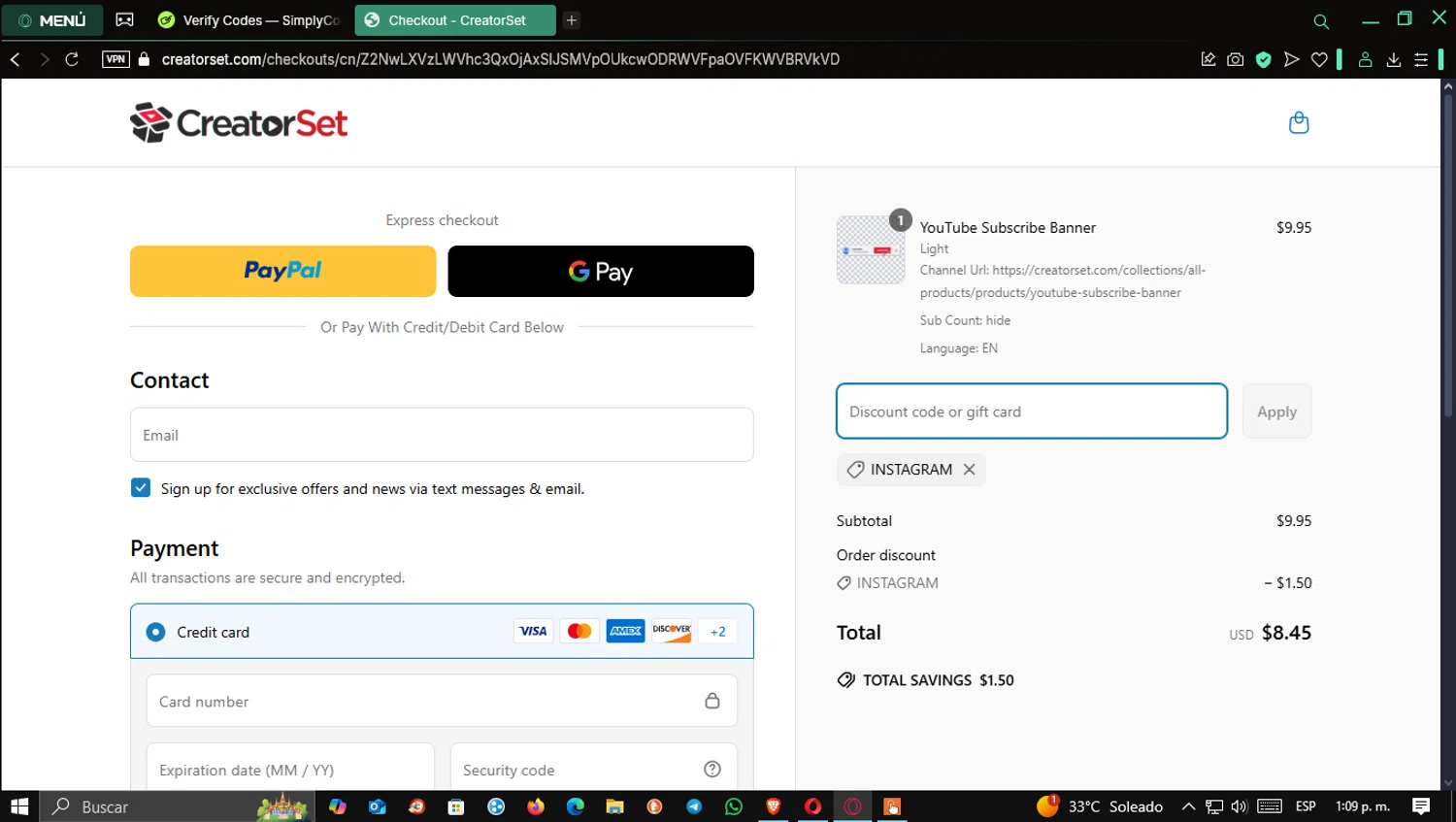Open Microsoft Edge from the taskbar

(576, 806)
